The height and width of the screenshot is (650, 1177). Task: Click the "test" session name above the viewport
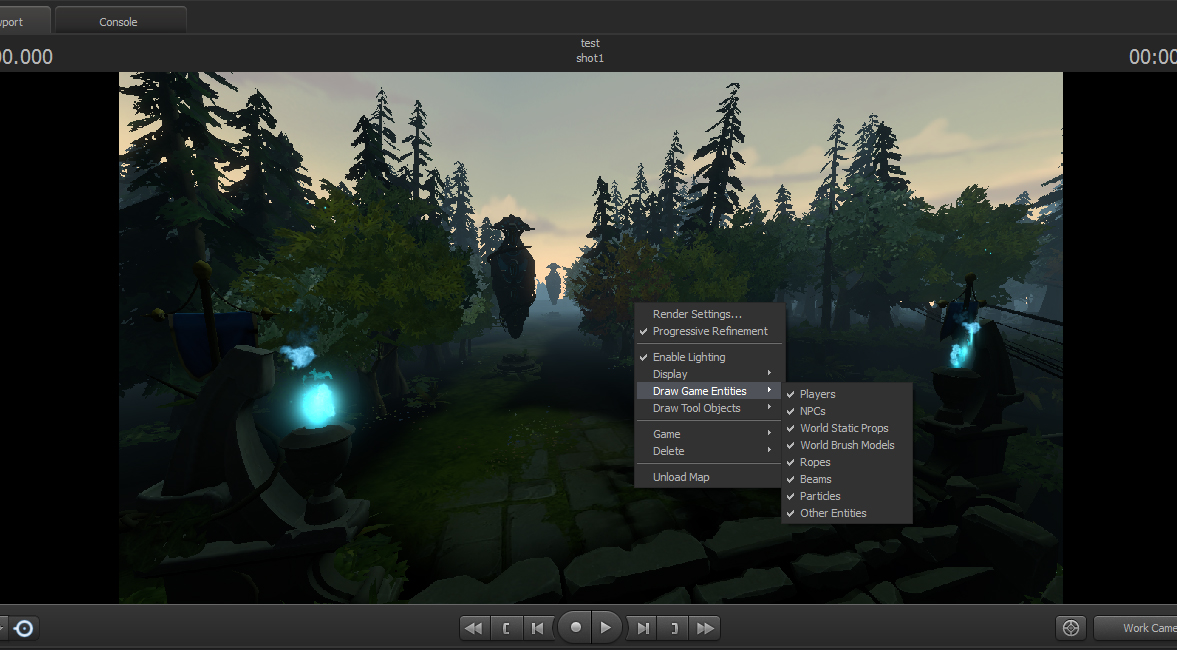pos(590,44)
